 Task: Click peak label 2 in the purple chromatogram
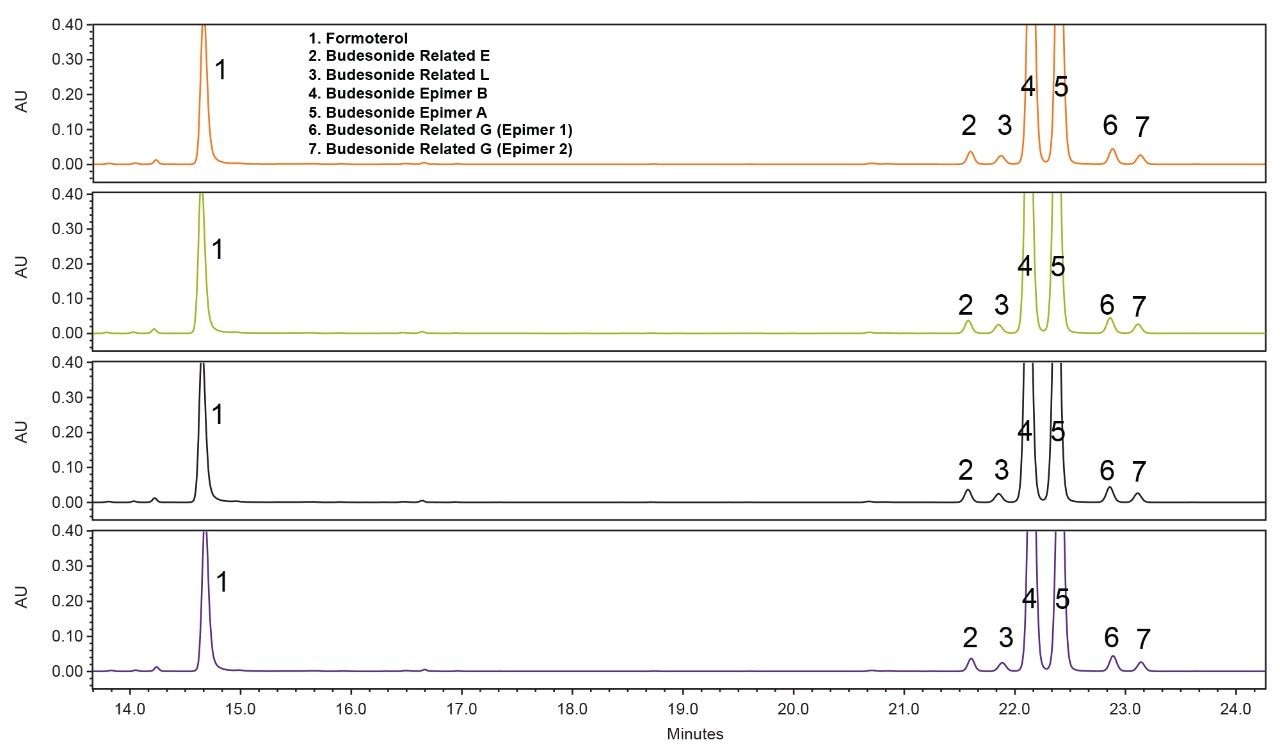[970, 637]
